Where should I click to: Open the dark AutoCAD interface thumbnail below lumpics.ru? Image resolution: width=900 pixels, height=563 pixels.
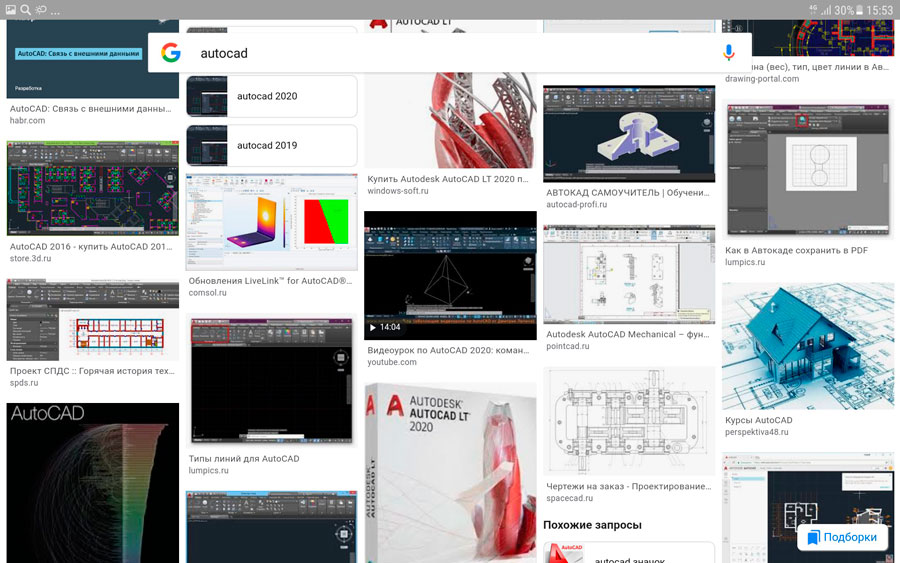[x=271, y=527]
